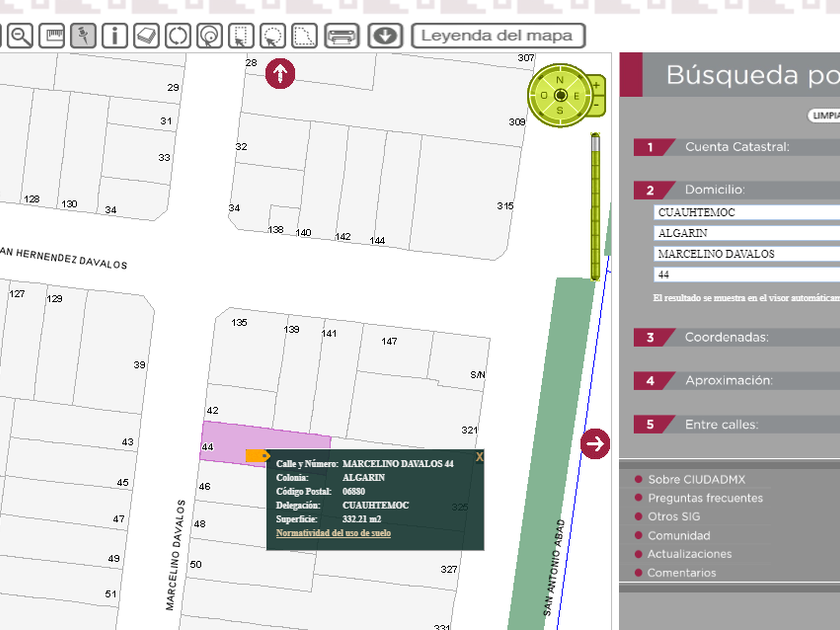The height and width of the screenshot is (630, 840).
Task: Click the red right arrow beside map
Action: point(595,443)
